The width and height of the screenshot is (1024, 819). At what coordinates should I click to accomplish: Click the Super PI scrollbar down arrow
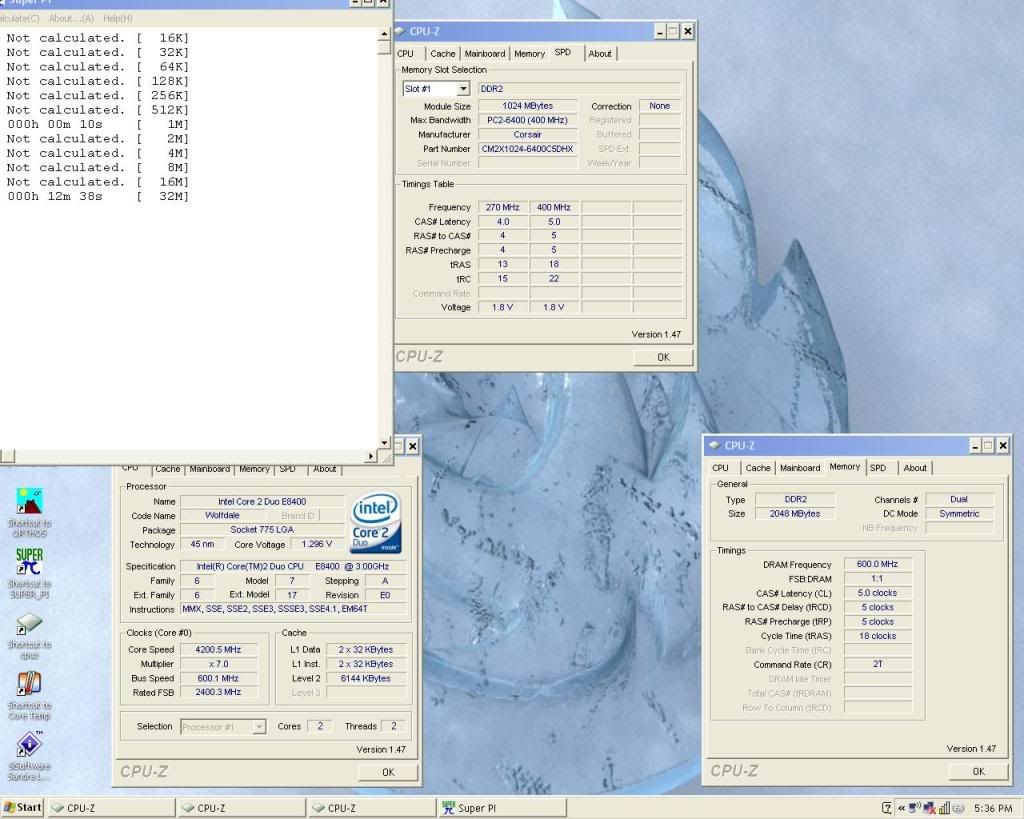pyautogui.click(x=384, y=442)
